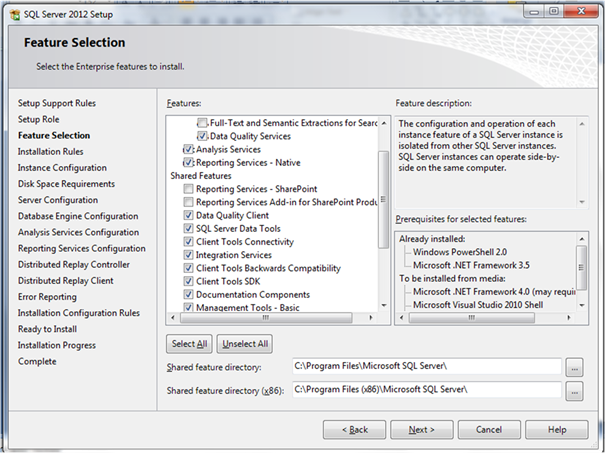
Task: Click the Features list vertical scrollbar thumb
Action: pos(384,199)
